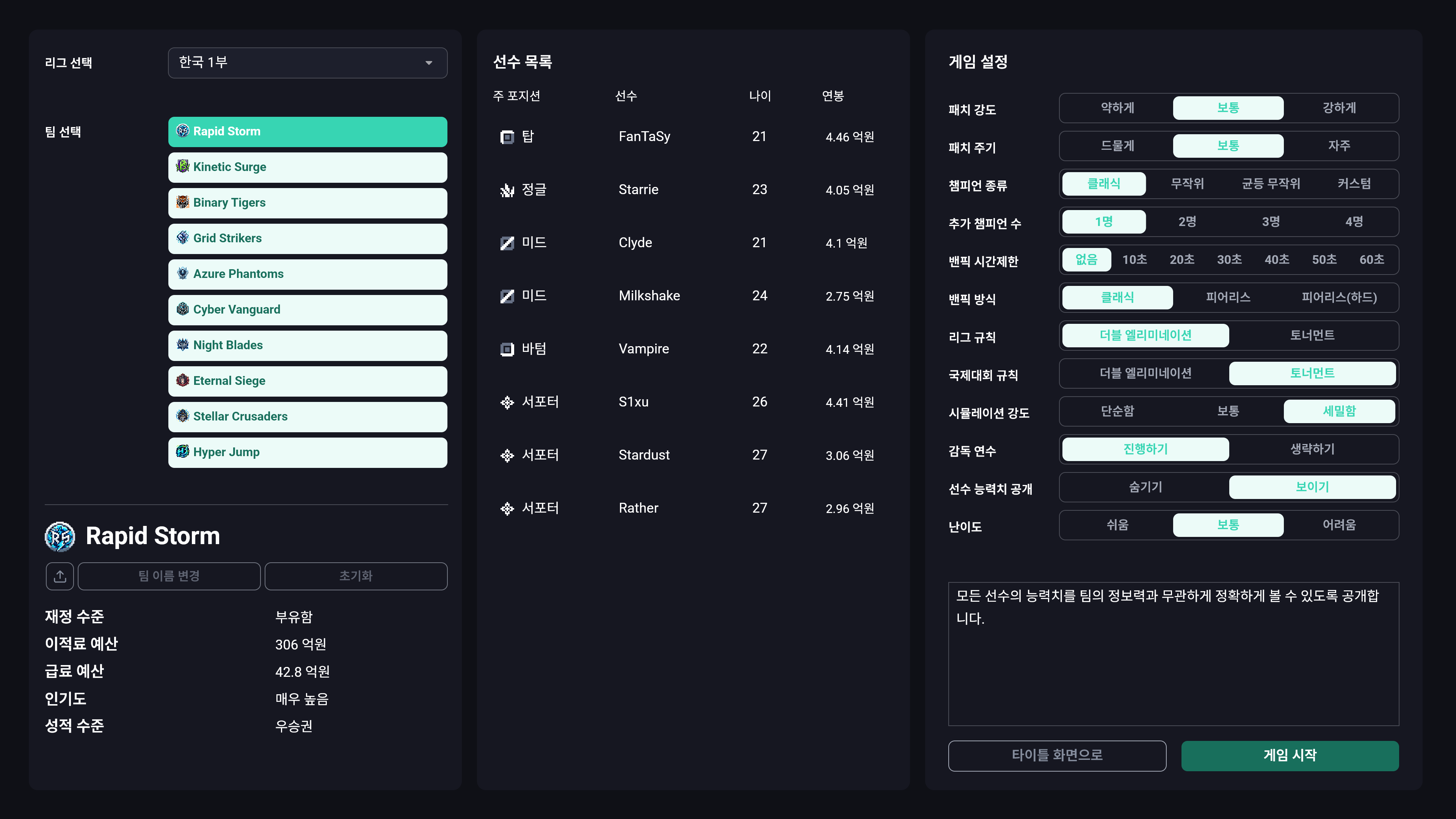This screenshot has height=819, width=1456.
Task: Select Azure Phantoms from team list
Action: (x=307, y=273)
